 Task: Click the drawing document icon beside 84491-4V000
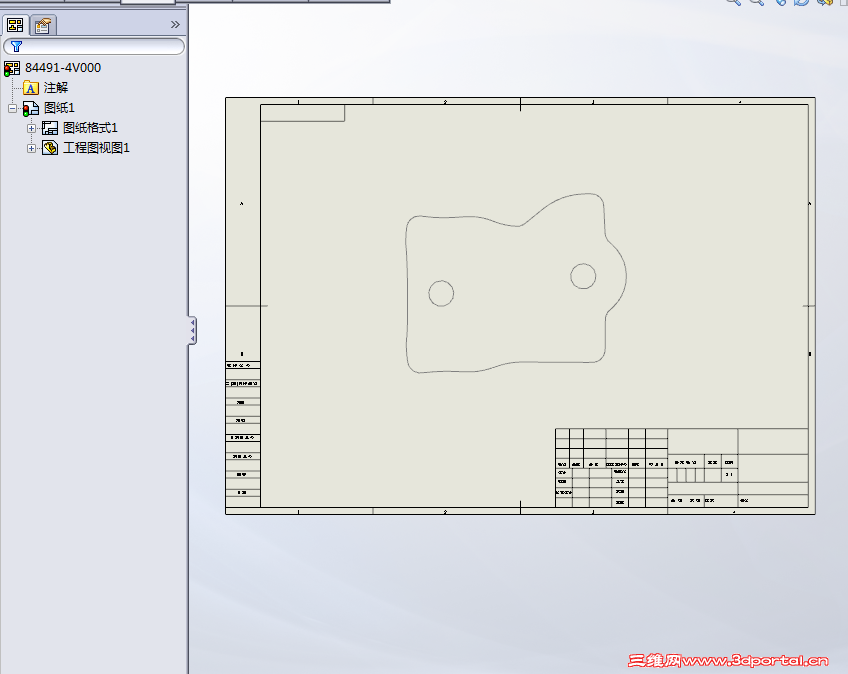click(x=12, y=68)
